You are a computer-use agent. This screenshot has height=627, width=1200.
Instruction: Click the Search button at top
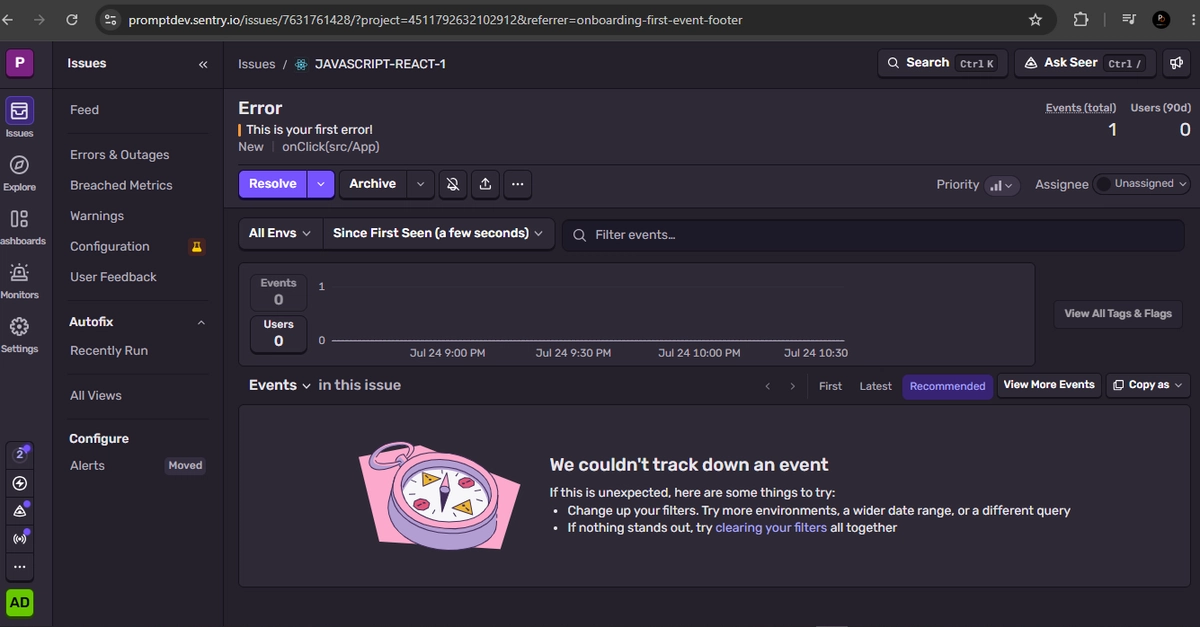click(x=941, y=63)
